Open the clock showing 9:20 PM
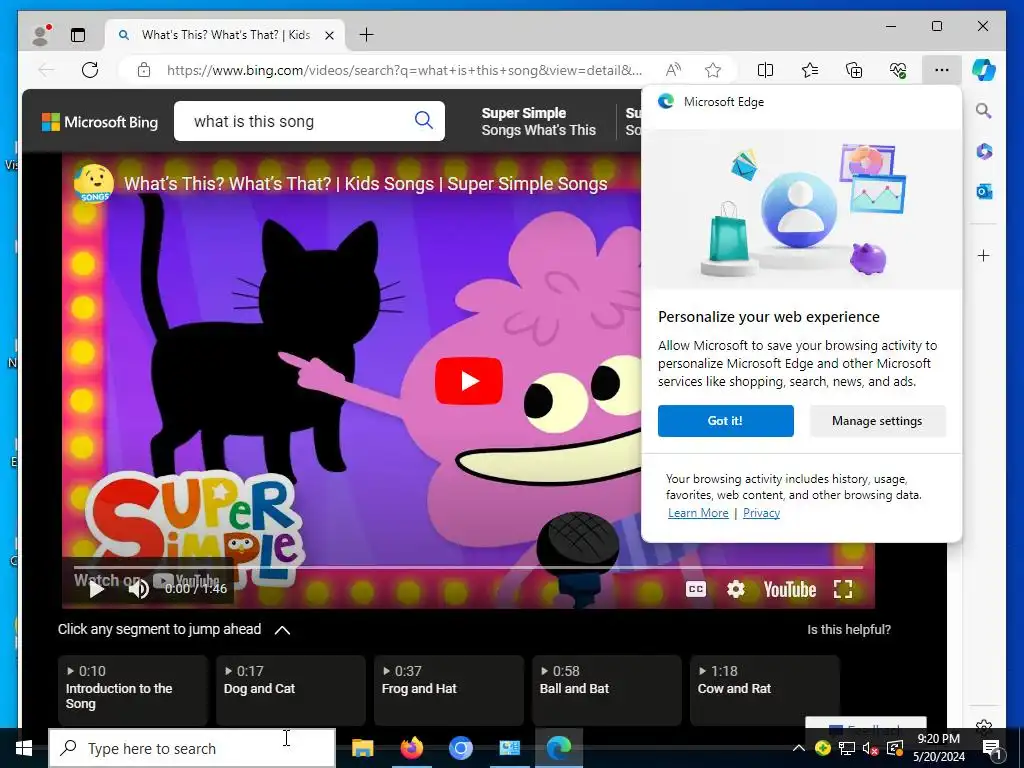This screenshot has width=1024, height=768. (x=938, y=748)
